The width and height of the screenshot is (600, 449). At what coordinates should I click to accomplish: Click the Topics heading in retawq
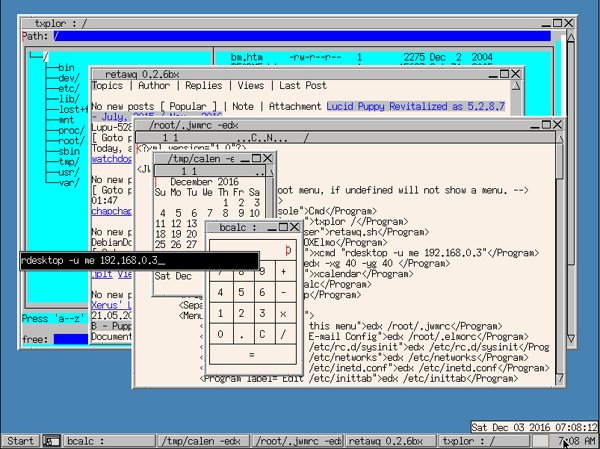pos(108,85)
